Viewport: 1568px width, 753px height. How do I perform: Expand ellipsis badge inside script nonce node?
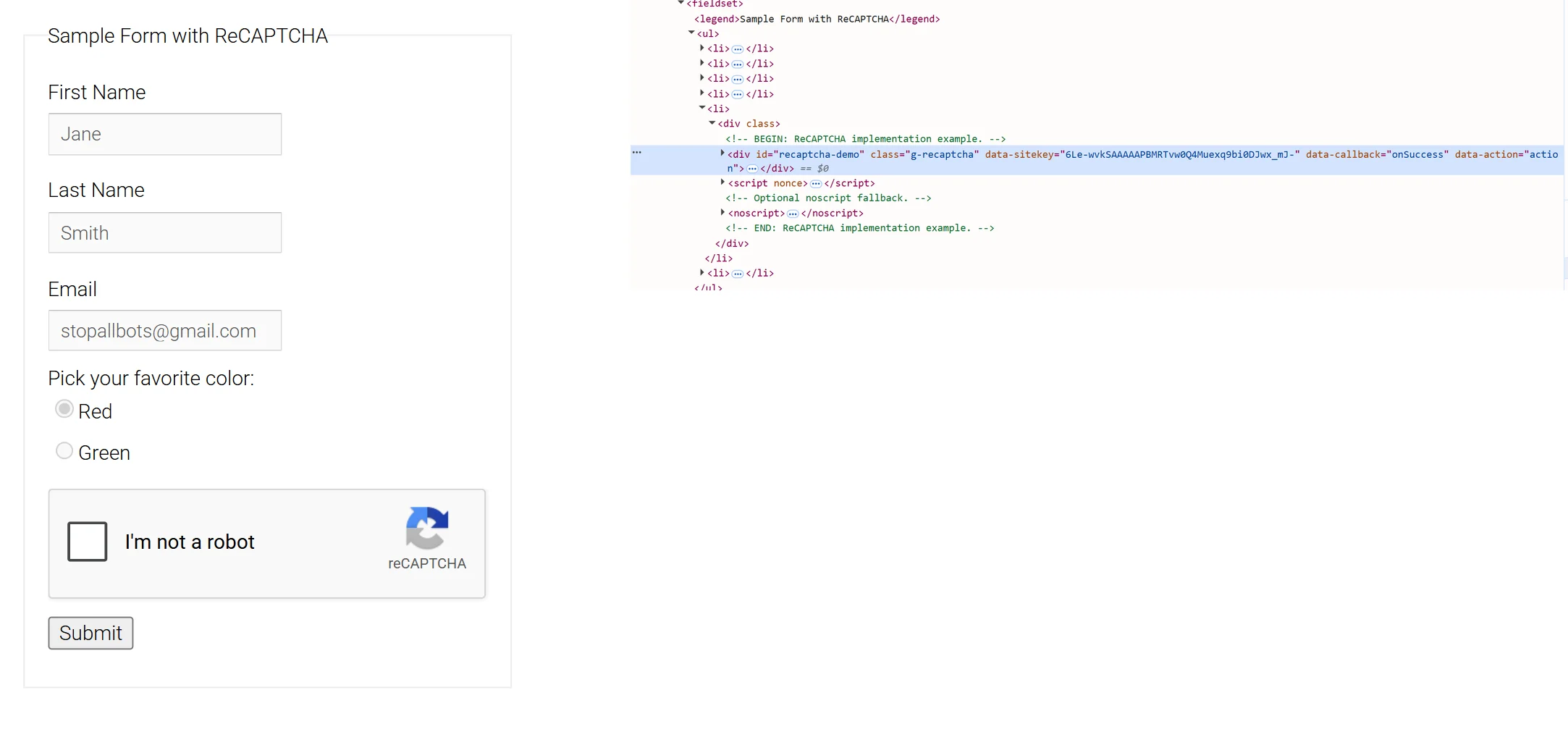click(x=816, y=184)
